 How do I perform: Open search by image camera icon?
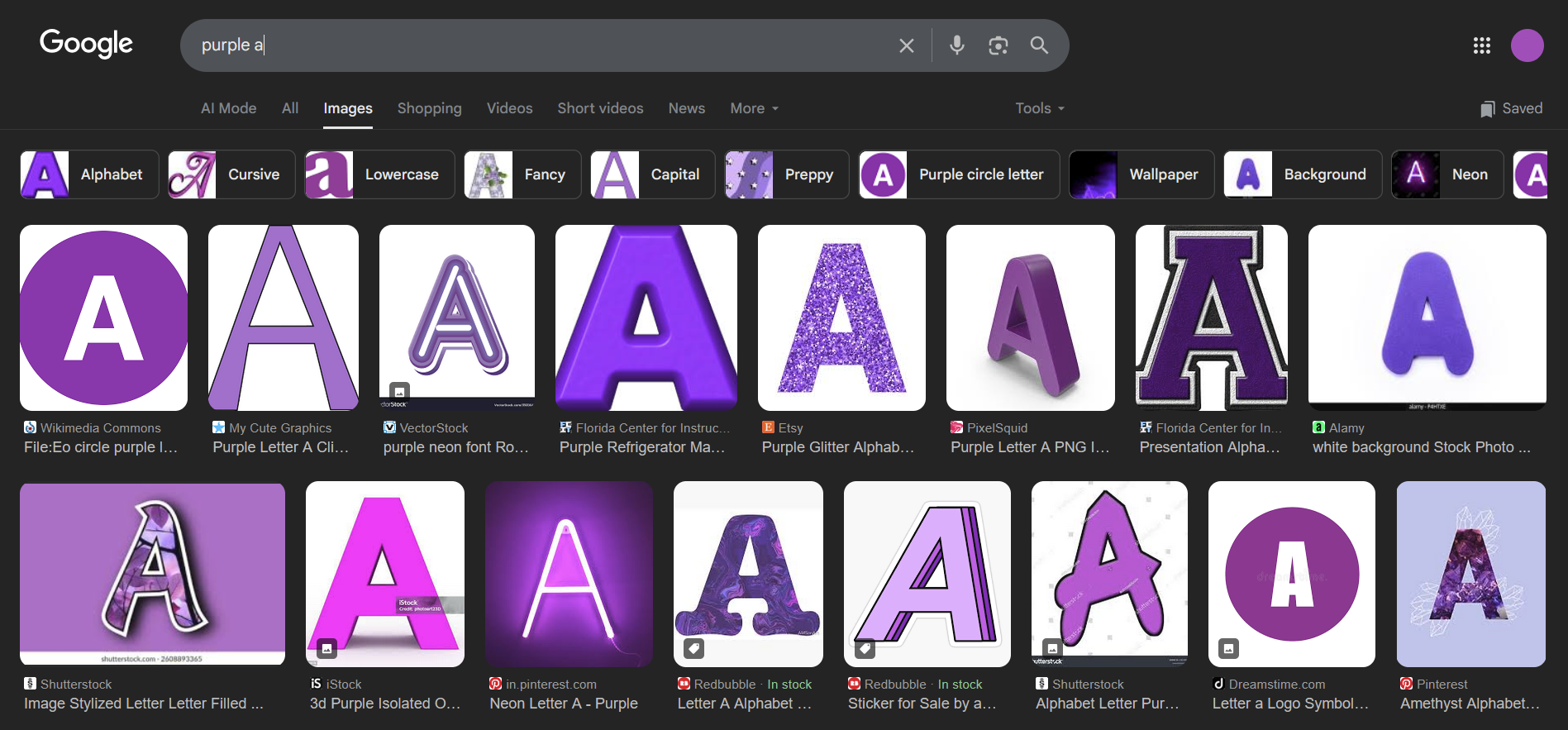tap(998, 45)
